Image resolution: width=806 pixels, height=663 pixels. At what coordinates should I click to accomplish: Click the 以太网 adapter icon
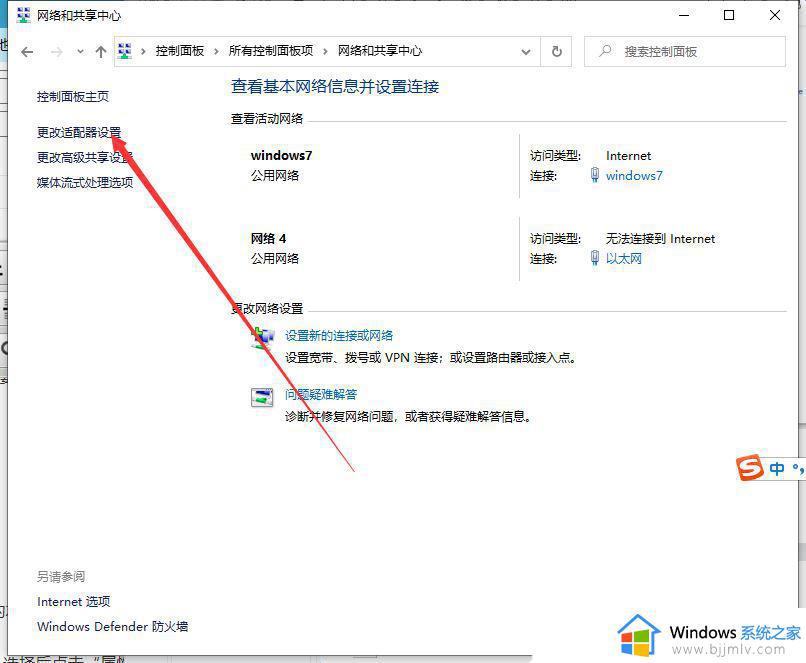pos(595,258)
